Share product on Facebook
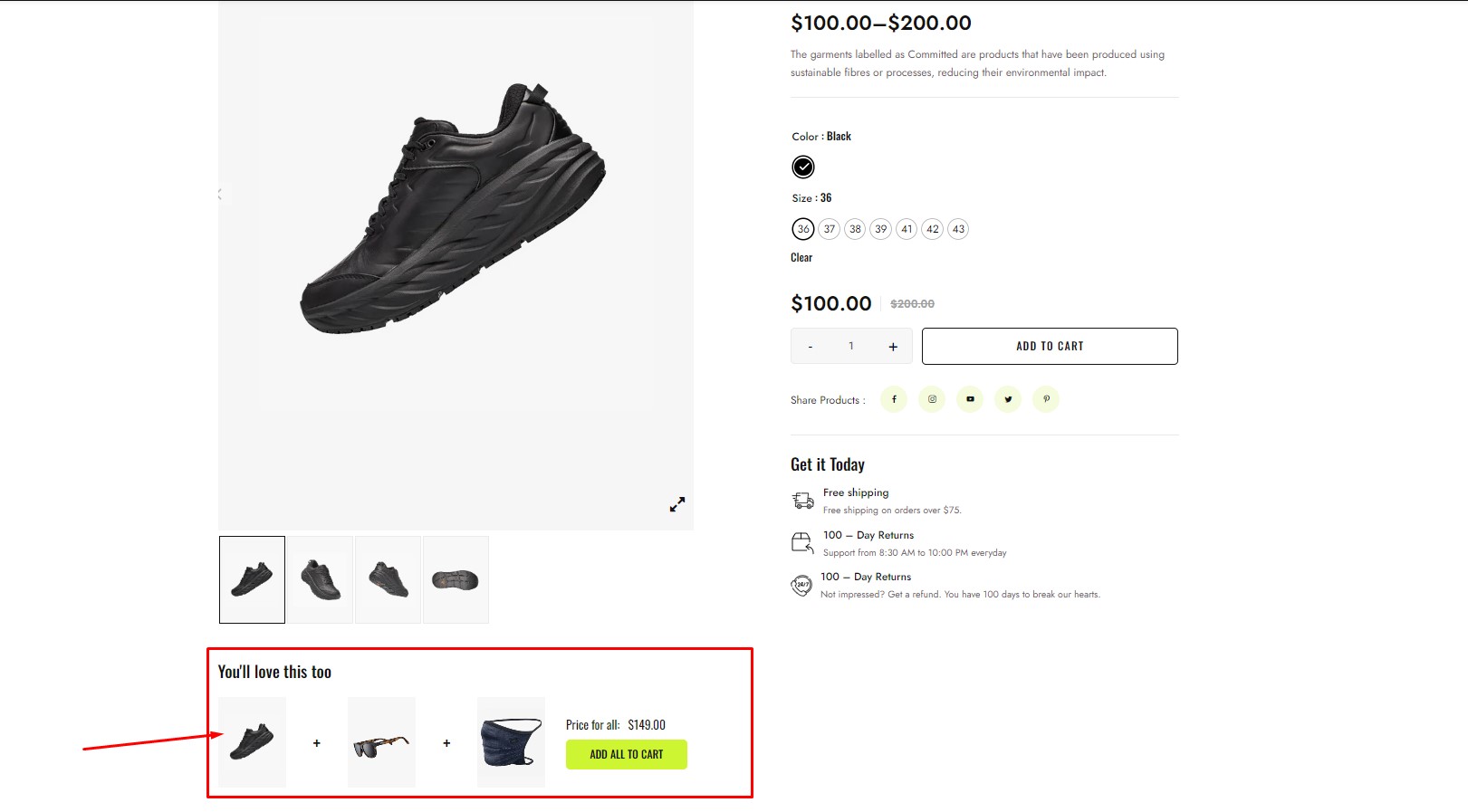 coord(894,399)
